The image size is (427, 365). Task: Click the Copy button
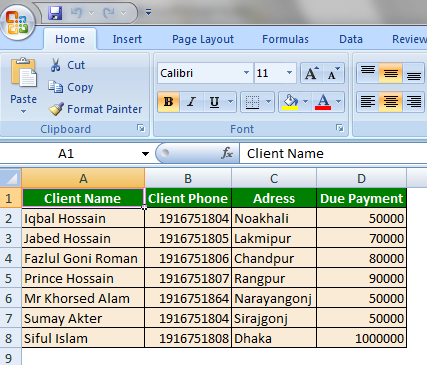click(x=71, y=87)
